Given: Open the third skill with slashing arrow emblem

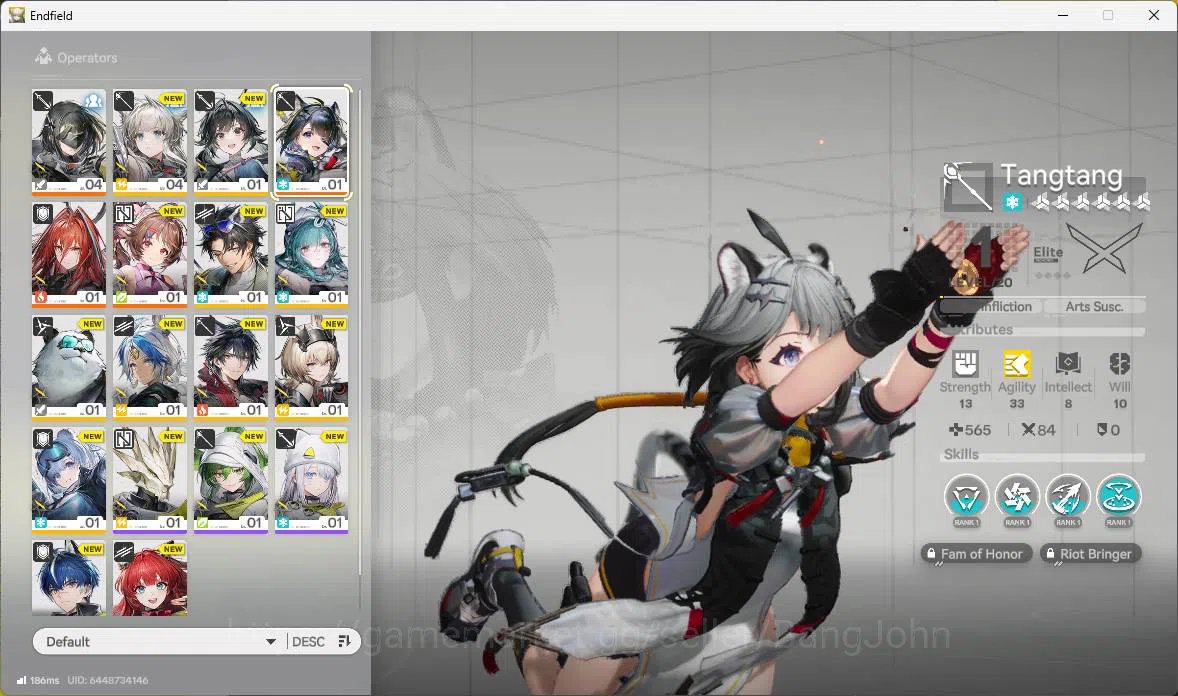Looking at the screenshot, I should [x=1068, y=497].
